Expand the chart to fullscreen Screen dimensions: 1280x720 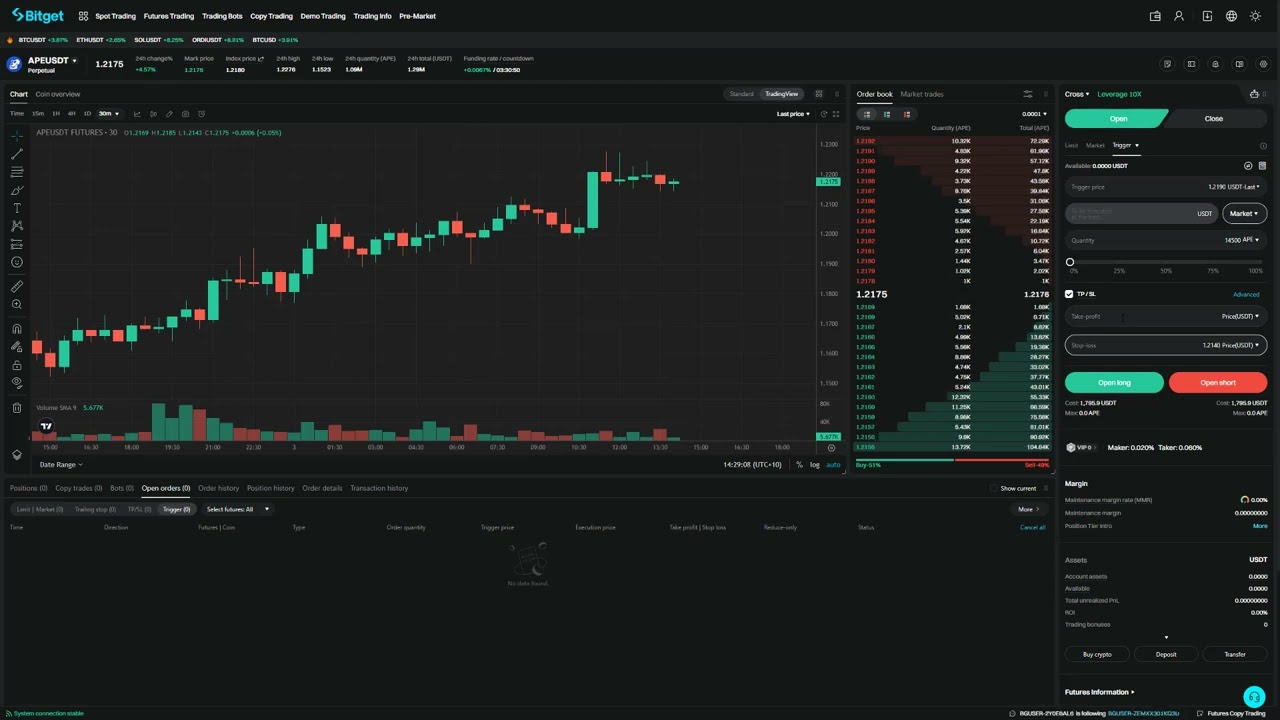[x=836, y=114]
